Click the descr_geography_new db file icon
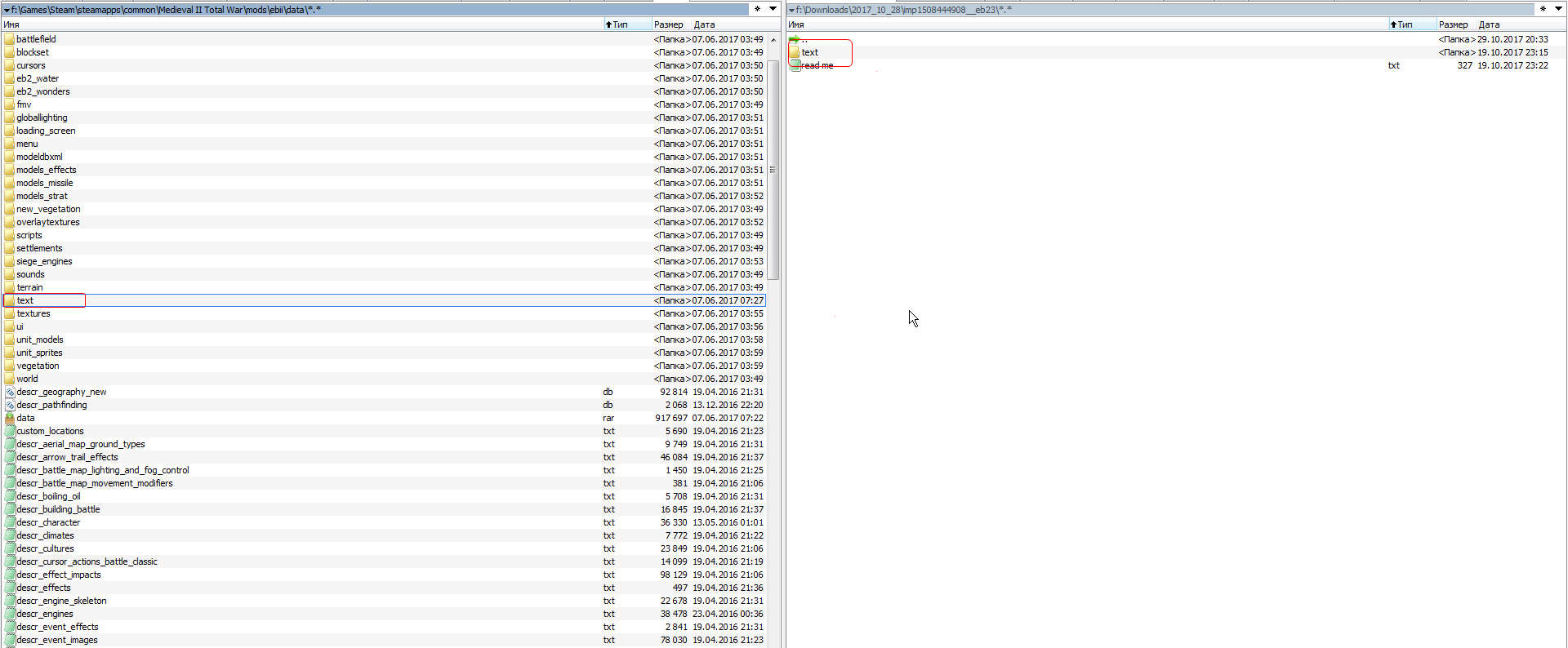 (x=10, y=392)
